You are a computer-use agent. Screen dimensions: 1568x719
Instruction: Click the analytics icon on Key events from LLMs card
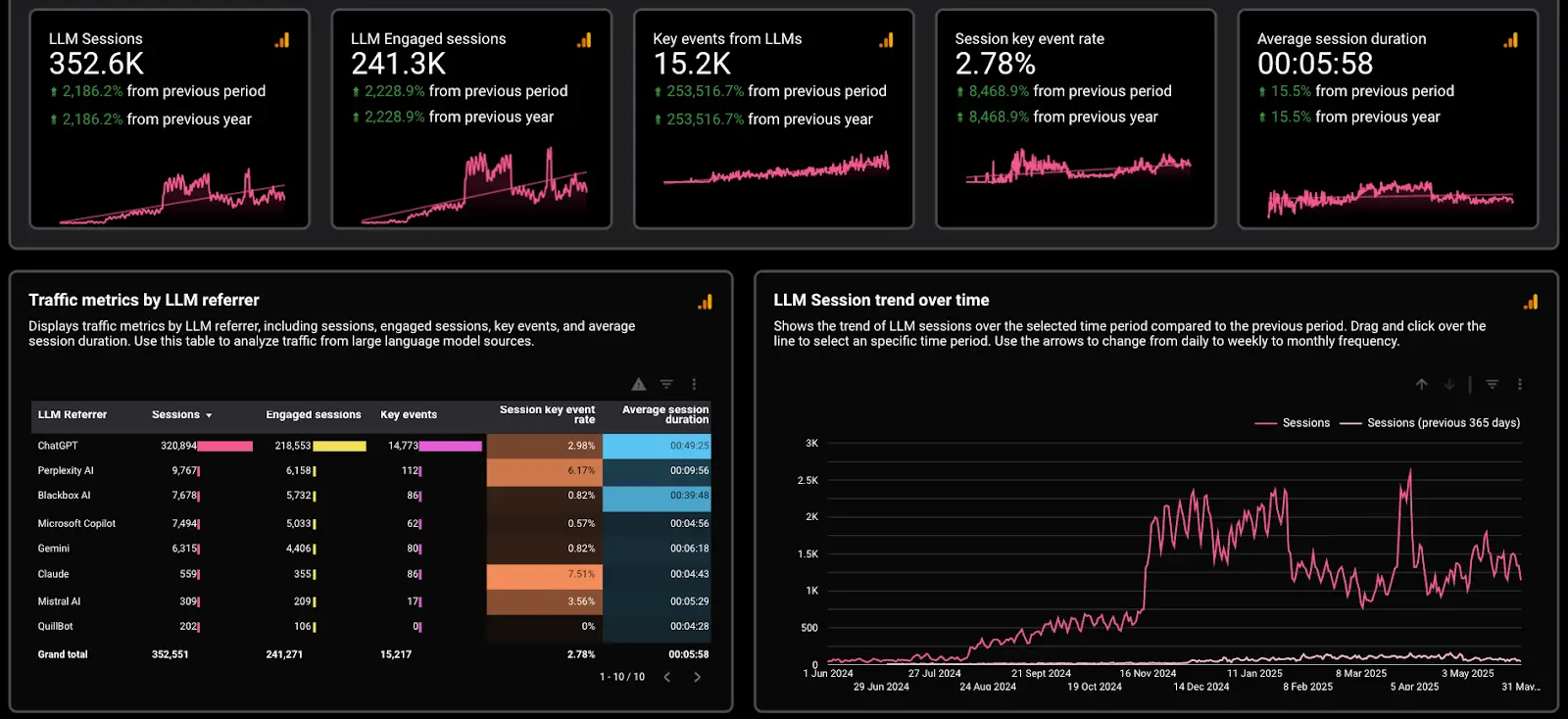(x=886, y=40)
